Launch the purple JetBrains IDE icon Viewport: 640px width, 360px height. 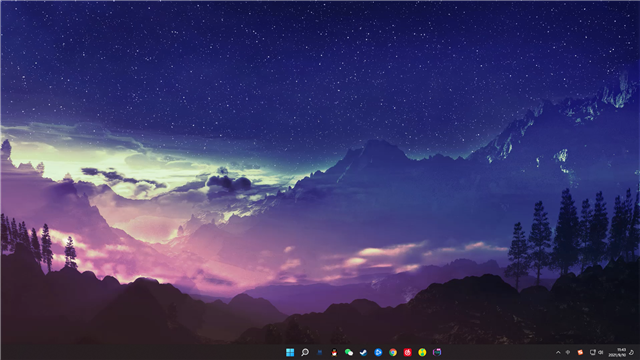(437, 352)
